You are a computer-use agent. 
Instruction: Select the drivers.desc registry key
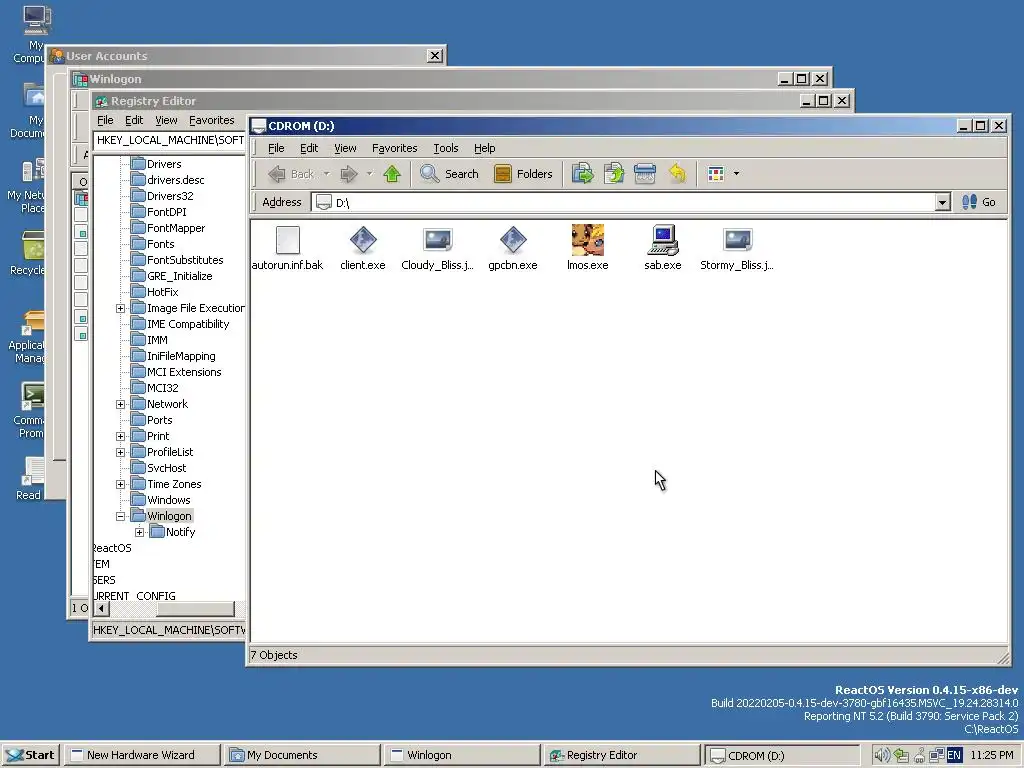click(x=176, y=180)
